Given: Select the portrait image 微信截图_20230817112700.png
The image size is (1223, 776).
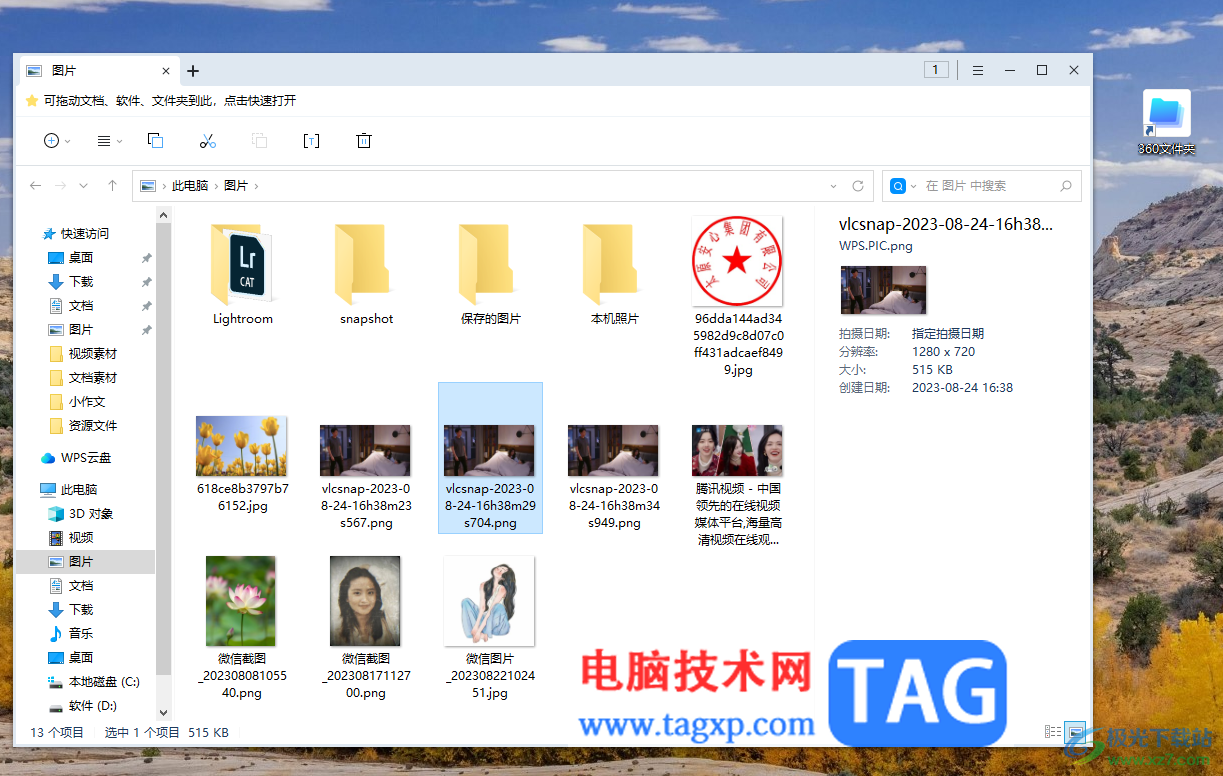Looking at the screenshot, I should [367, 627].
